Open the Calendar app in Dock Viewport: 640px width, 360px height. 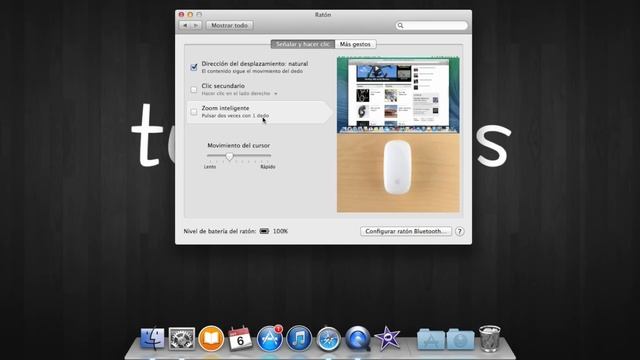pyautogui.click(x=240, y=338)
